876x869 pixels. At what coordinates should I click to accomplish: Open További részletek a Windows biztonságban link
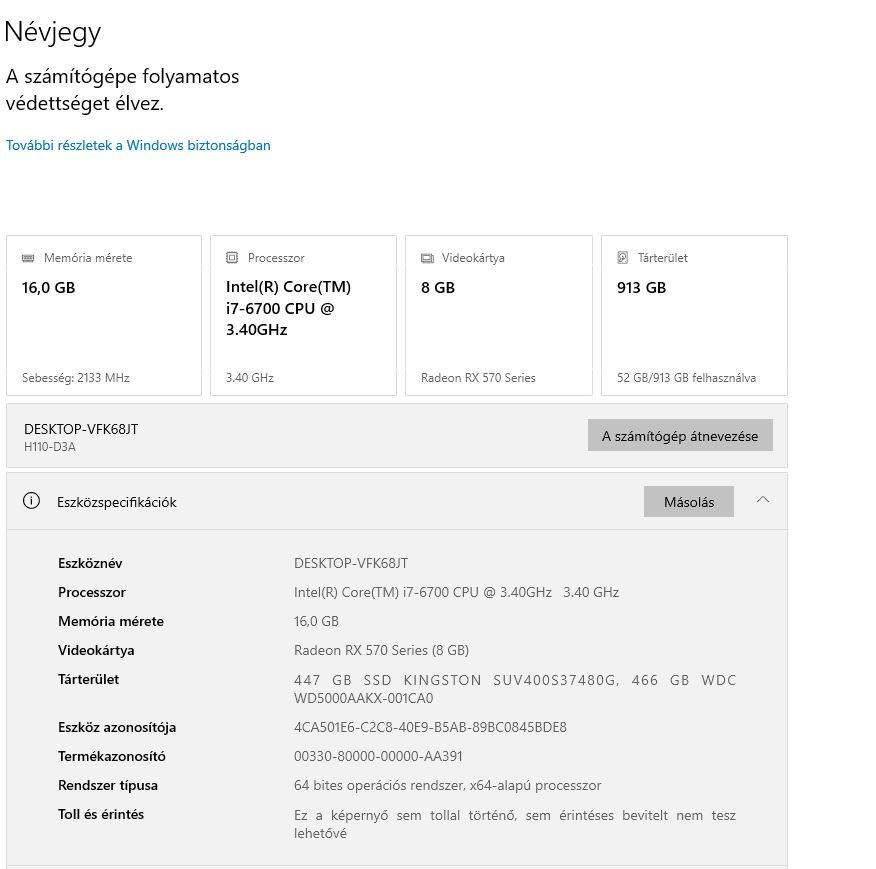pyautogui.click(x=138, y=145)
